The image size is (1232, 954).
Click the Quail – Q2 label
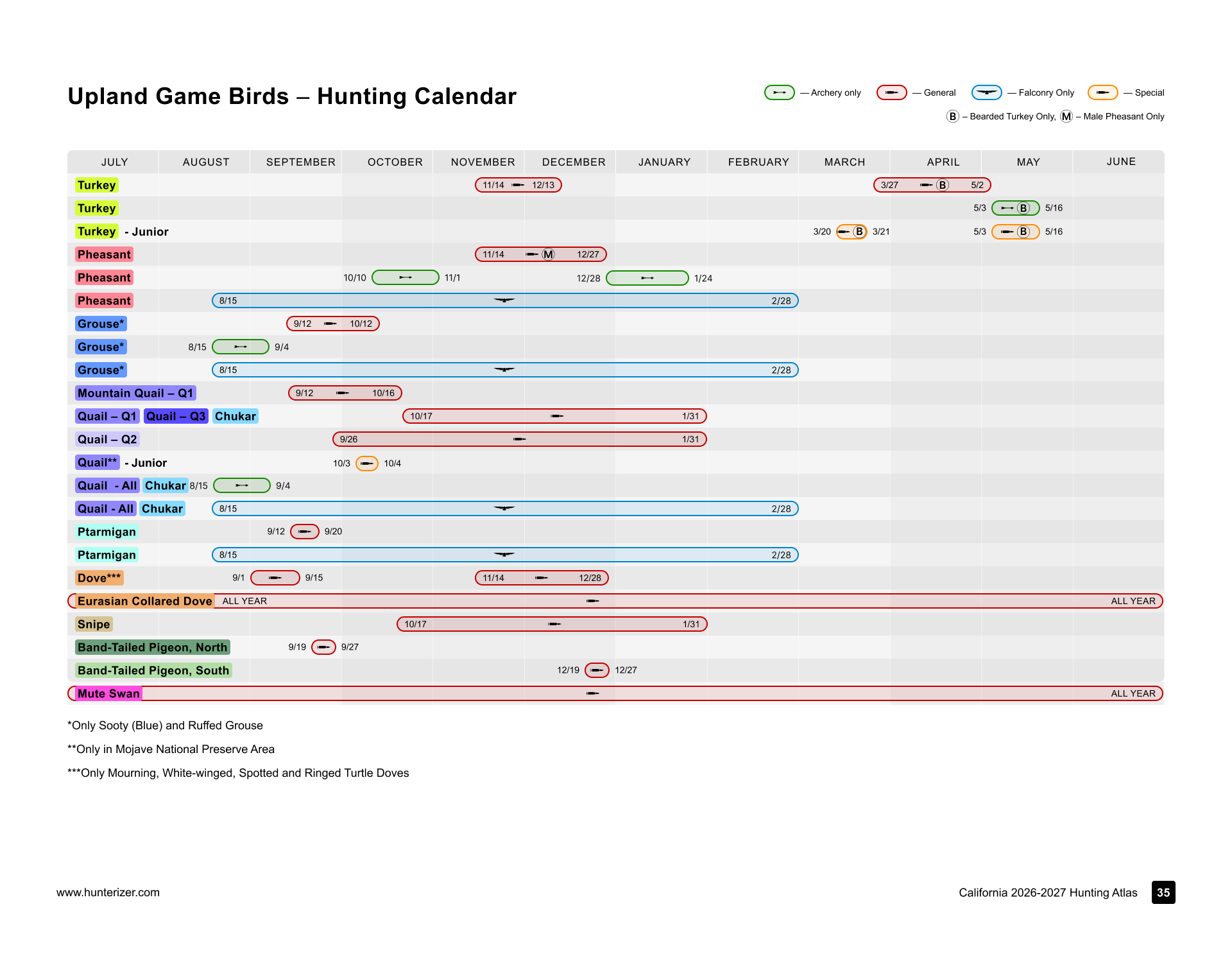107,439
